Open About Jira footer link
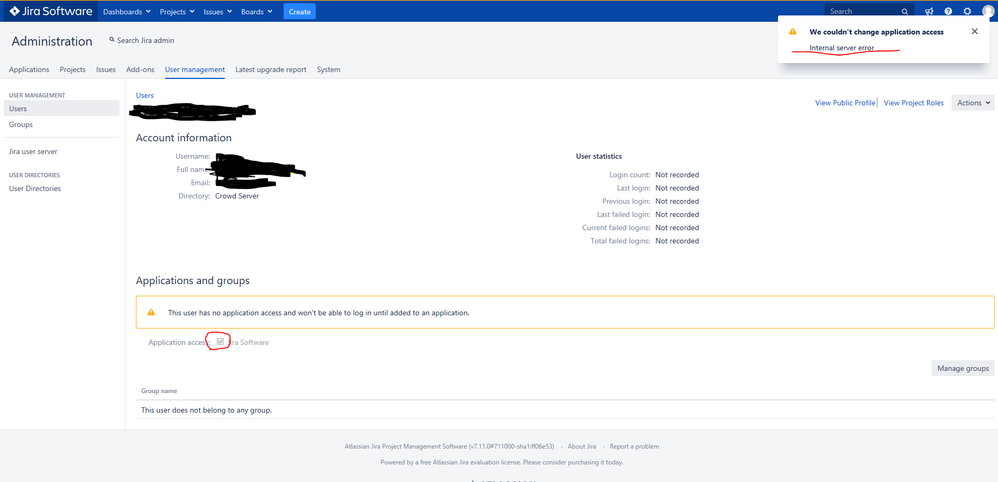This screenshot has width=998, height=482. (582, 446)
